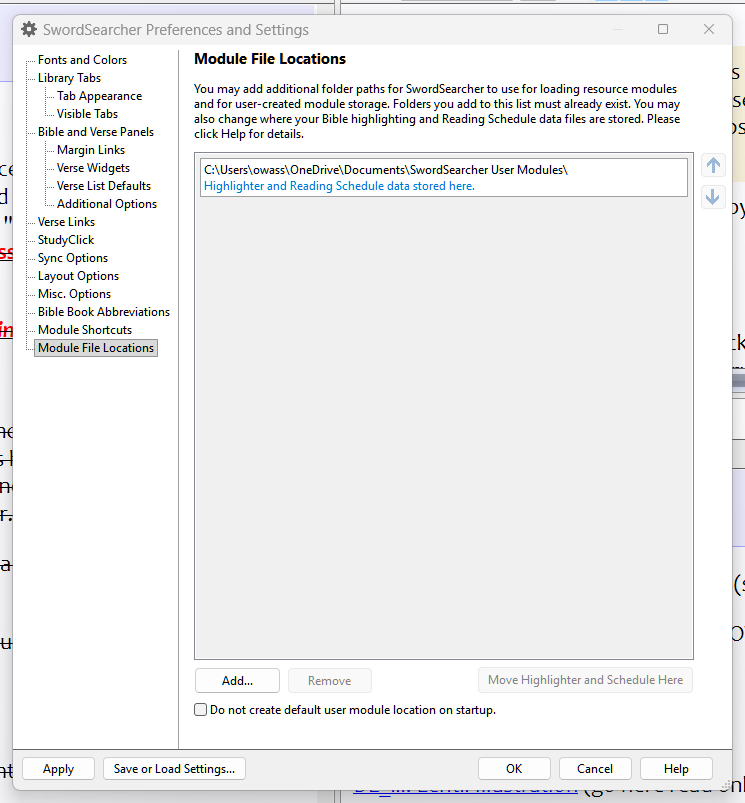Select Bible and Verse Panels category

point(96,132)
